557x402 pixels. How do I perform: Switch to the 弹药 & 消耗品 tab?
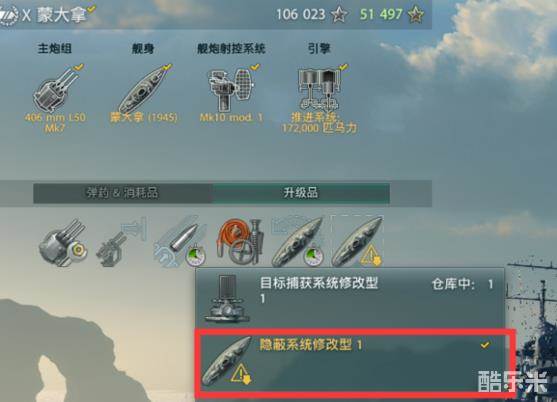[x=123, y=193]
